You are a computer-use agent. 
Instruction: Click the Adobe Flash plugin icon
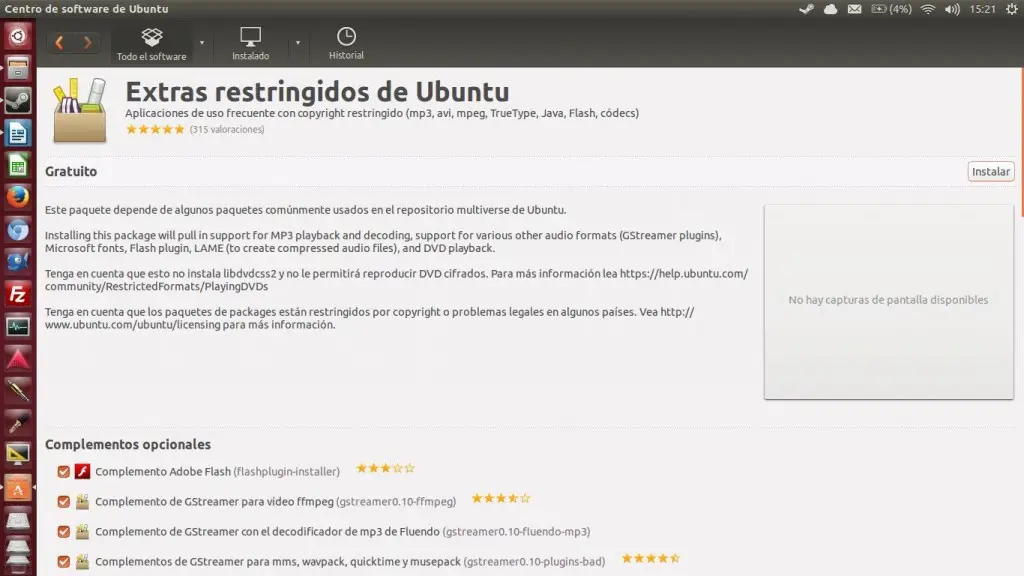coord(82,471)
